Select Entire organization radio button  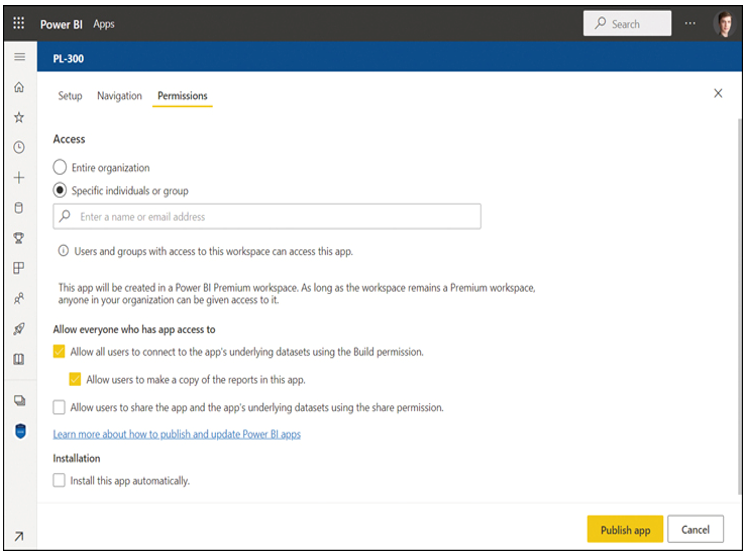click(59, 167)
